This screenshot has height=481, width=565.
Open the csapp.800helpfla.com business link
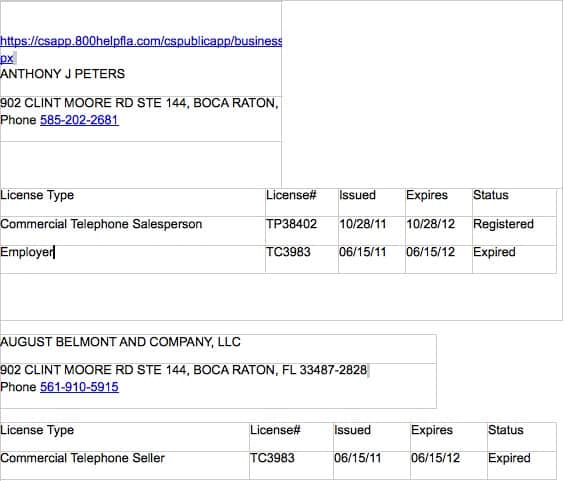pyautogui.click(x=141, y=41)
